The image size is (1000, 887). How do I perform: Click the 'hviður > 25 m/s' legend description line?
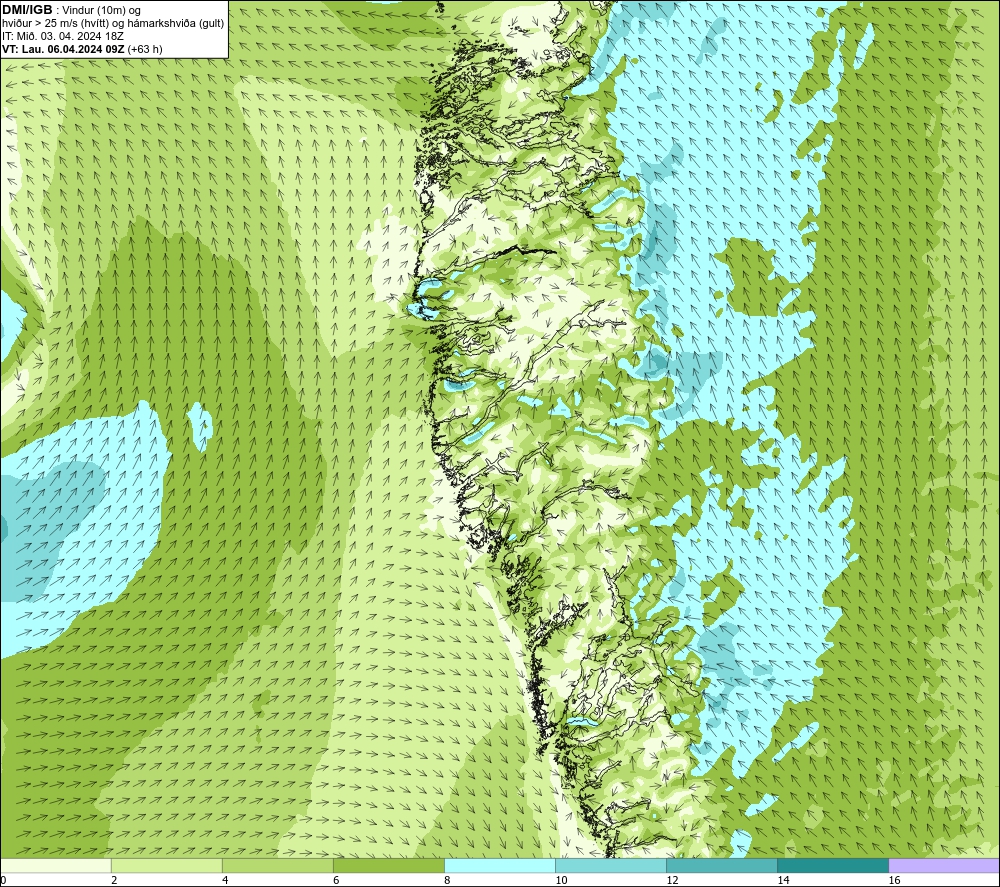113,24
